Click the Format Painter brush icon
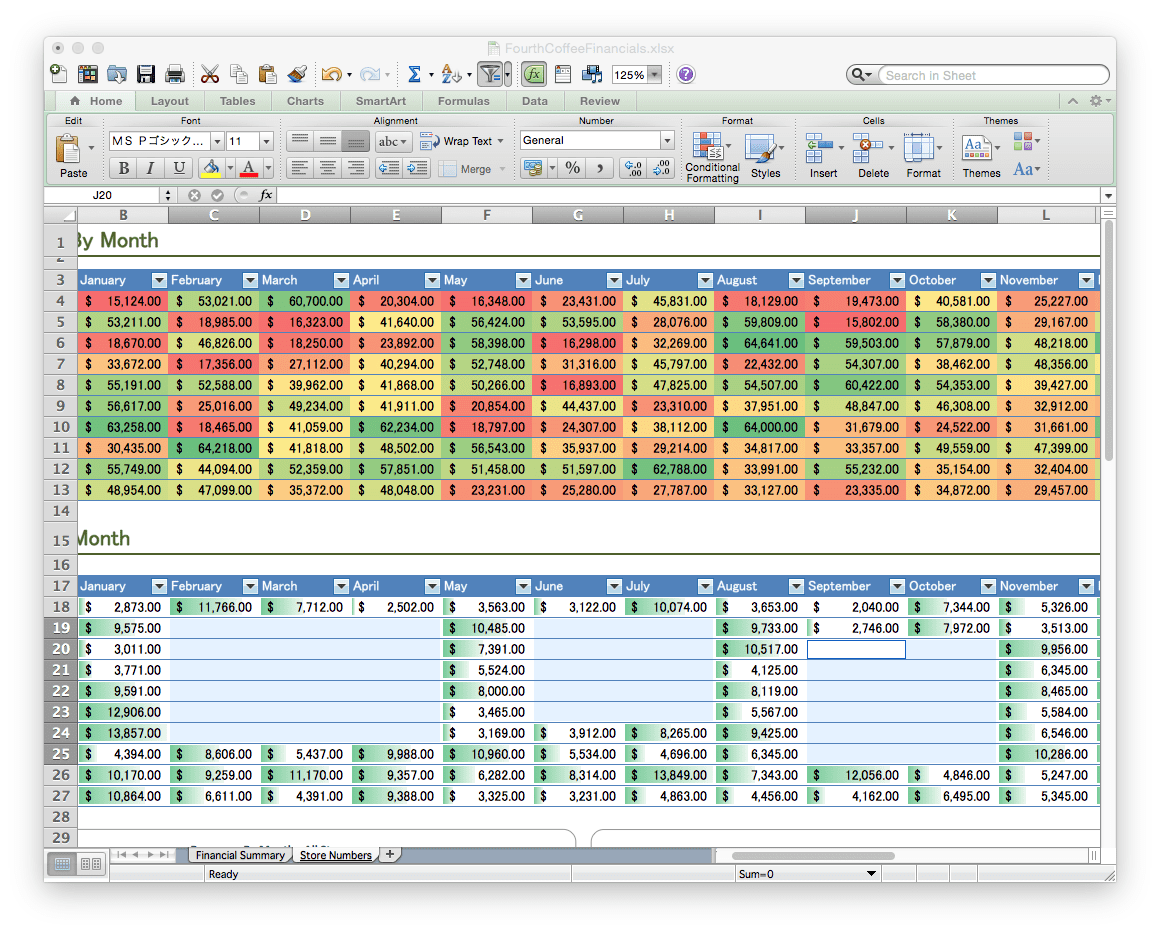This screenshot has width=1160, height=935. 297,74
